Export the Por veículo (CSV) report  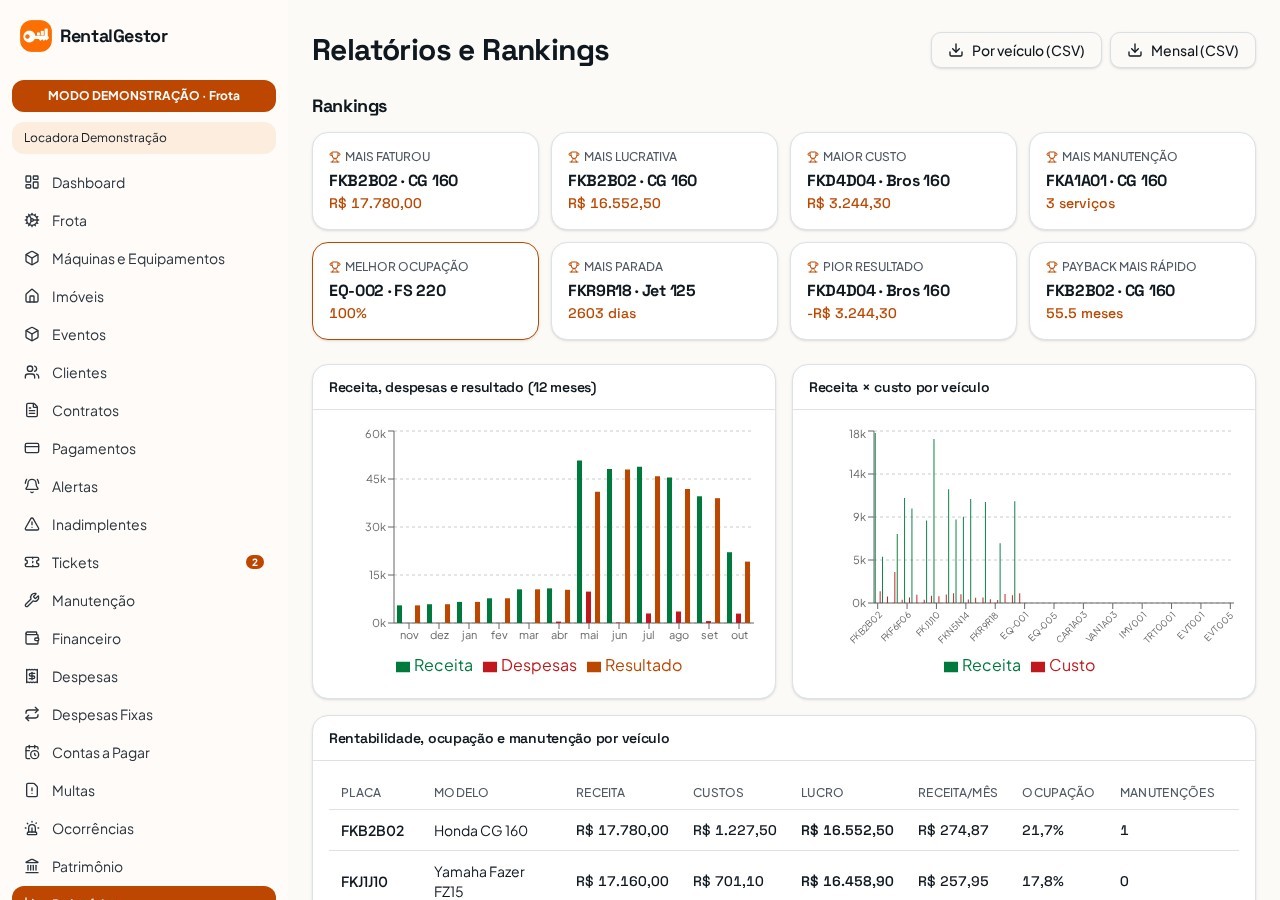coord(1016,50)
